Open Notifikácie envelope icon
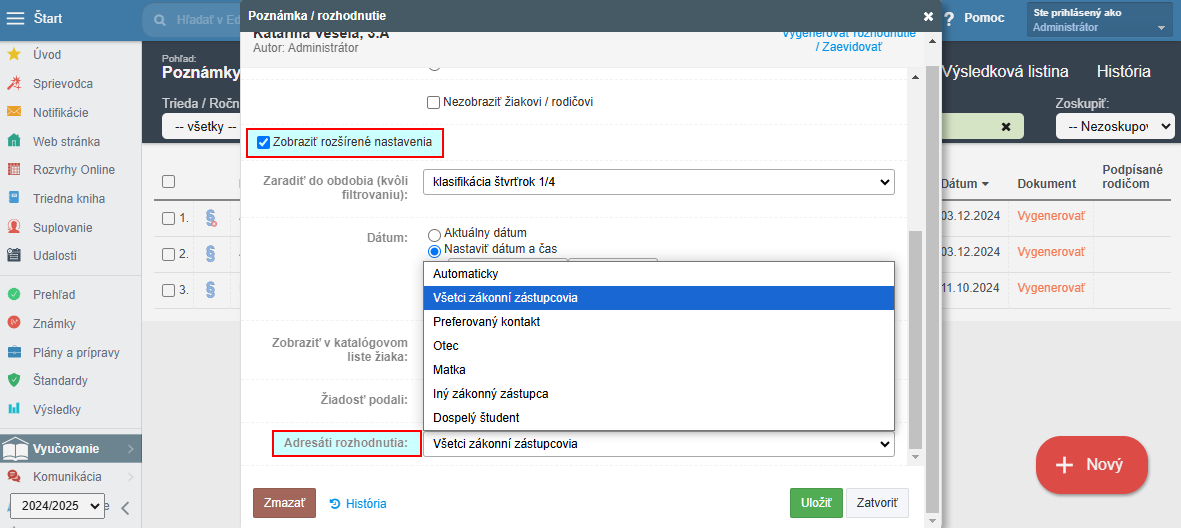 14,112
